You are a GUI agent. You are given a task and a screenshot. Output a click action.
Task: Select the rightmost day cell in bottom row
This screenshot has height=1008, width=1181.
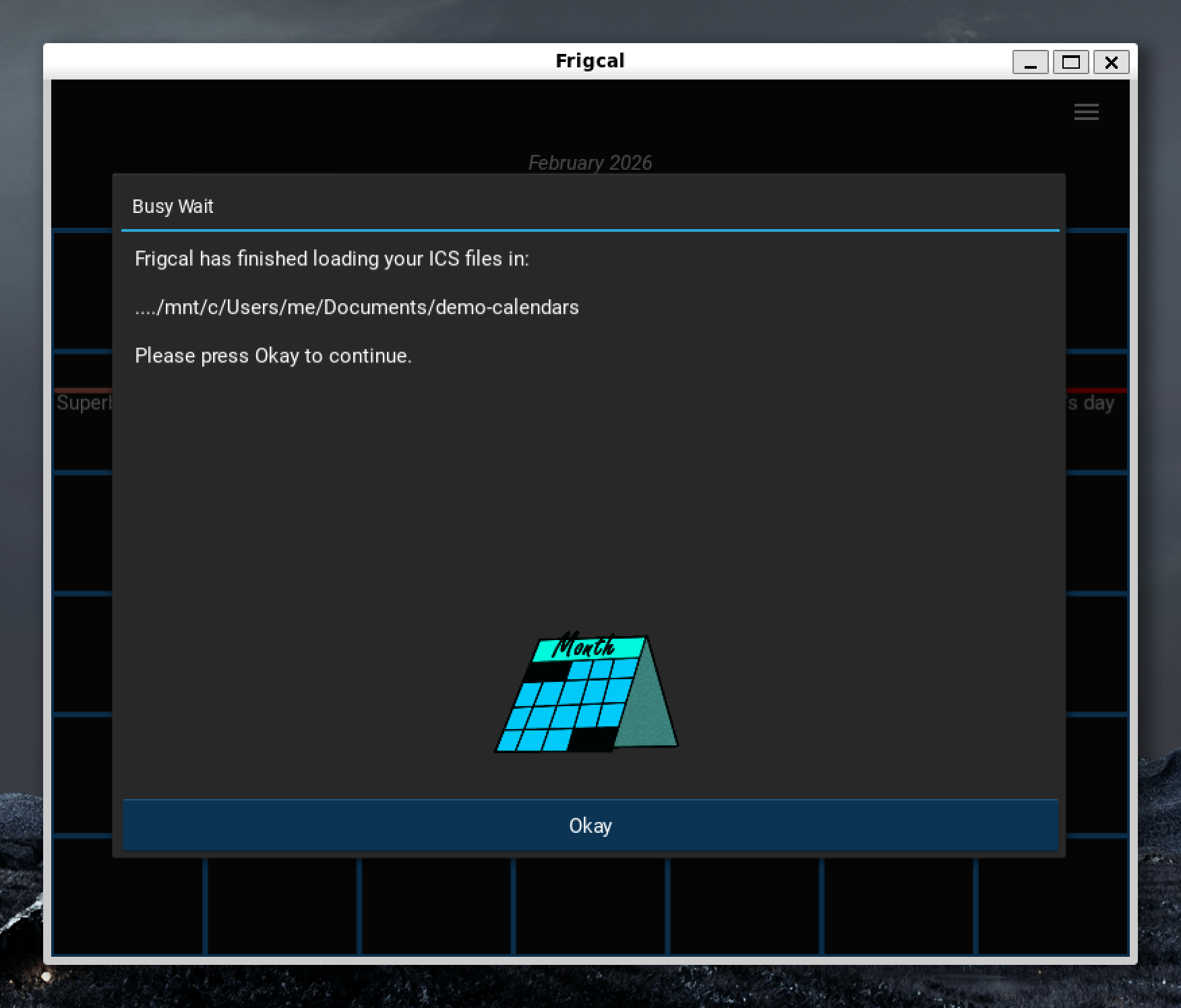pos(1052,906)
